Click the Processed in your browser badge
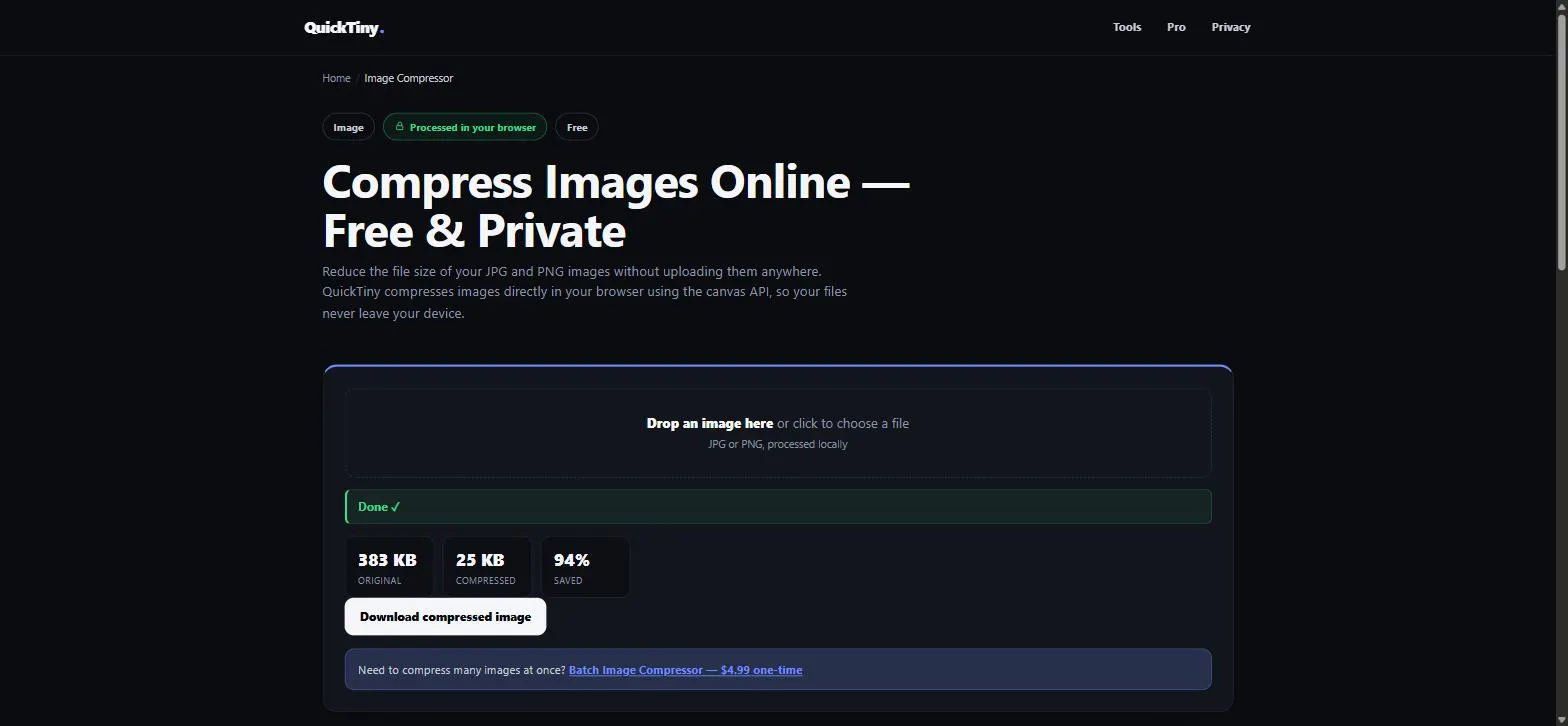Viewport: 1568px width, 726px height. pyautogui.click(x=465, y=127)
